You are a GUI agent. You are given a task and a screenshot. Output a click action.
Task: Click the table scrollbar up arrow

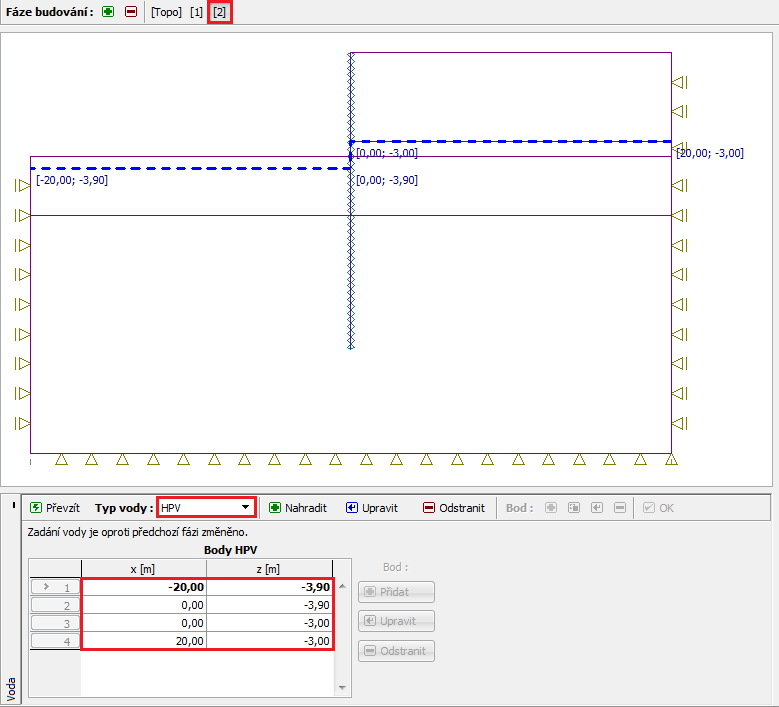[342, 587]
